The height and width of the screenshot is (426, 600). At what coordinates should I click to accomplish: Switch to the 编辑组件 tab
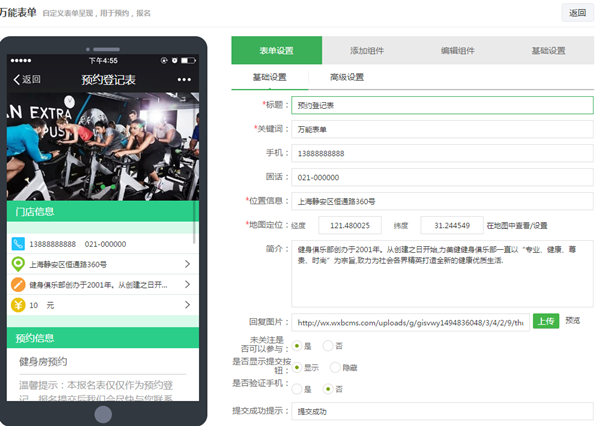pos(458,51)
